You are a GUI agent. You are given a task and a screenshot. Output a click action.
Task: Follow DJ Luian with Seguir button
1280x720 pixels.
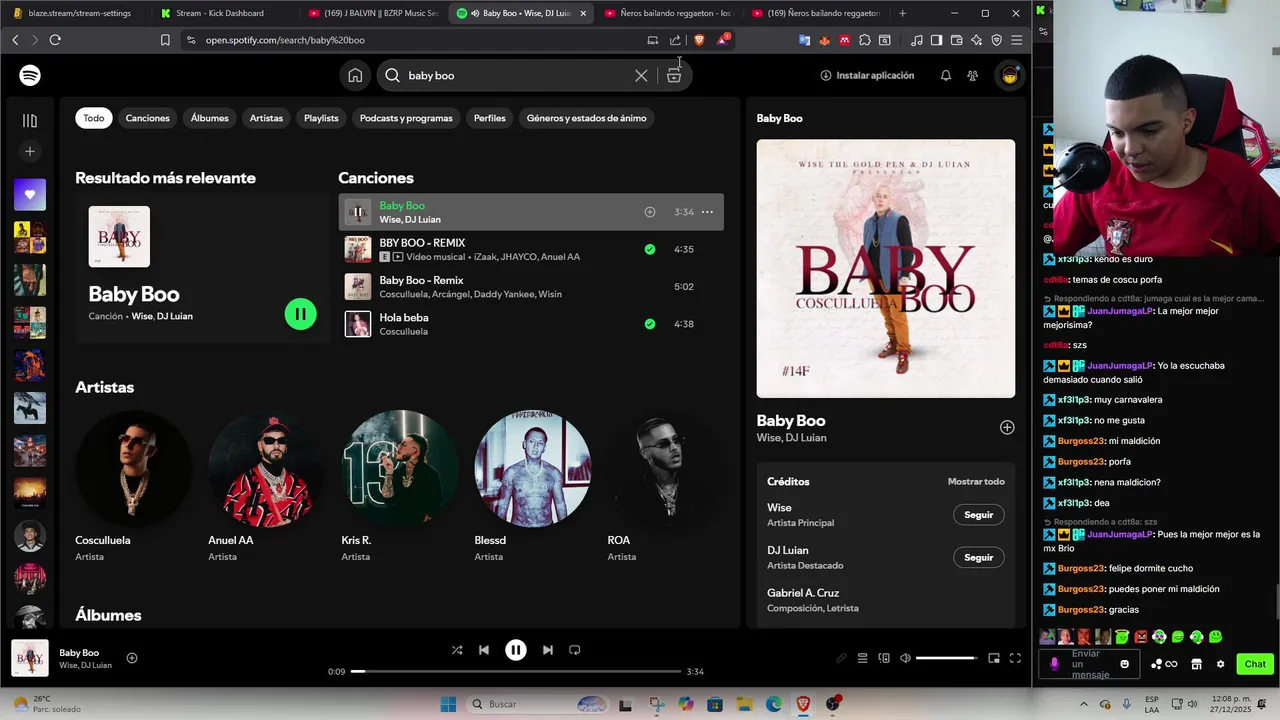[978, 557]
